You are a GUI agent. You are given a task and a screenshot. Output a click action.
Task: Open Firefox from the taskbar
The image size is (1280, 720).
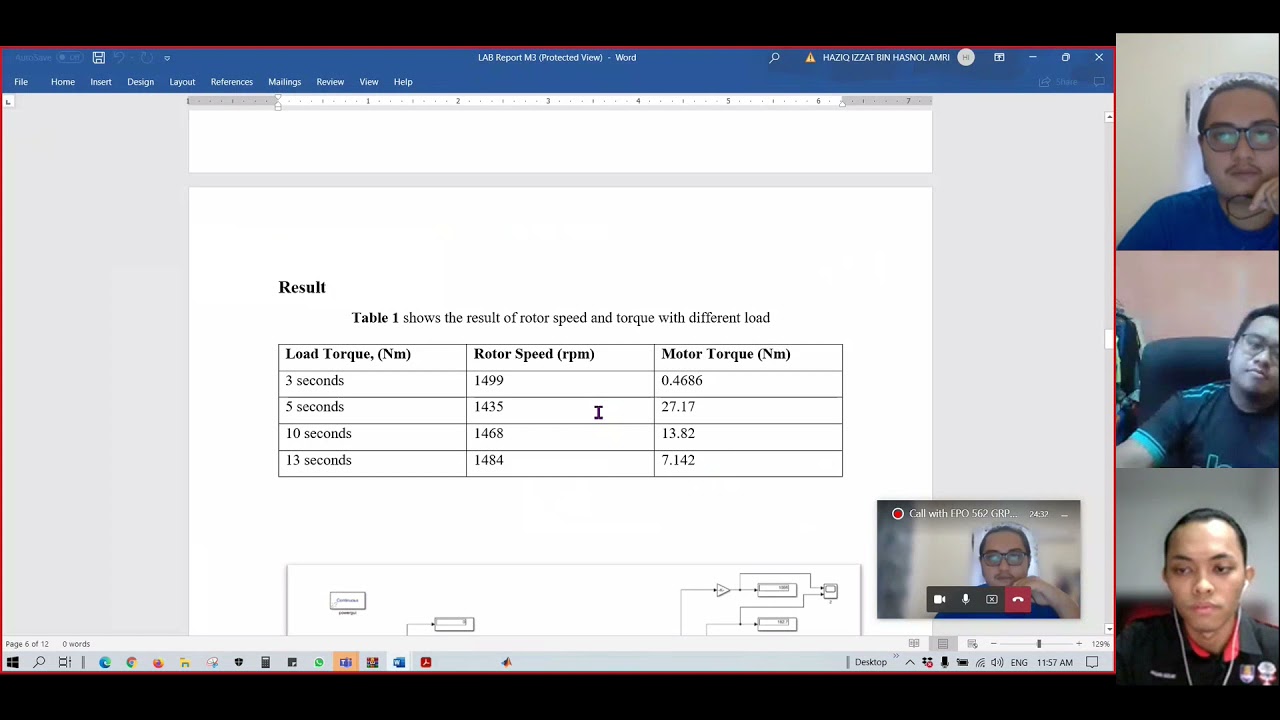158,662
